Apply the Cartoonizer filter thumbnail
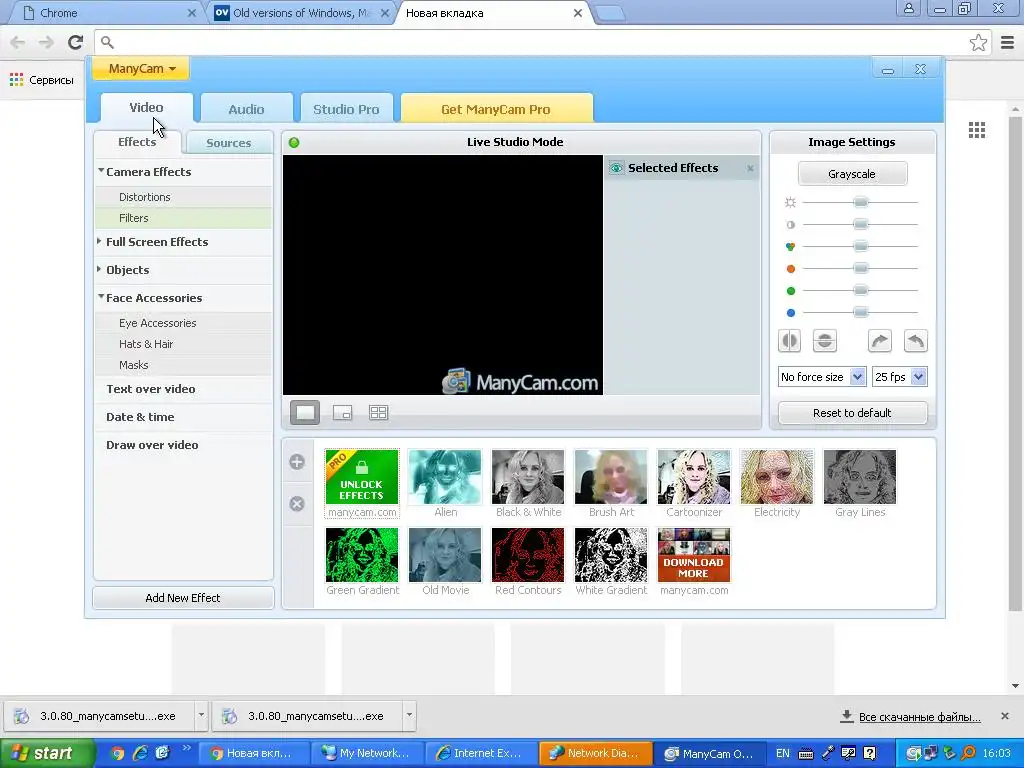The image size is (1024, 768). (x=694, y=477)
